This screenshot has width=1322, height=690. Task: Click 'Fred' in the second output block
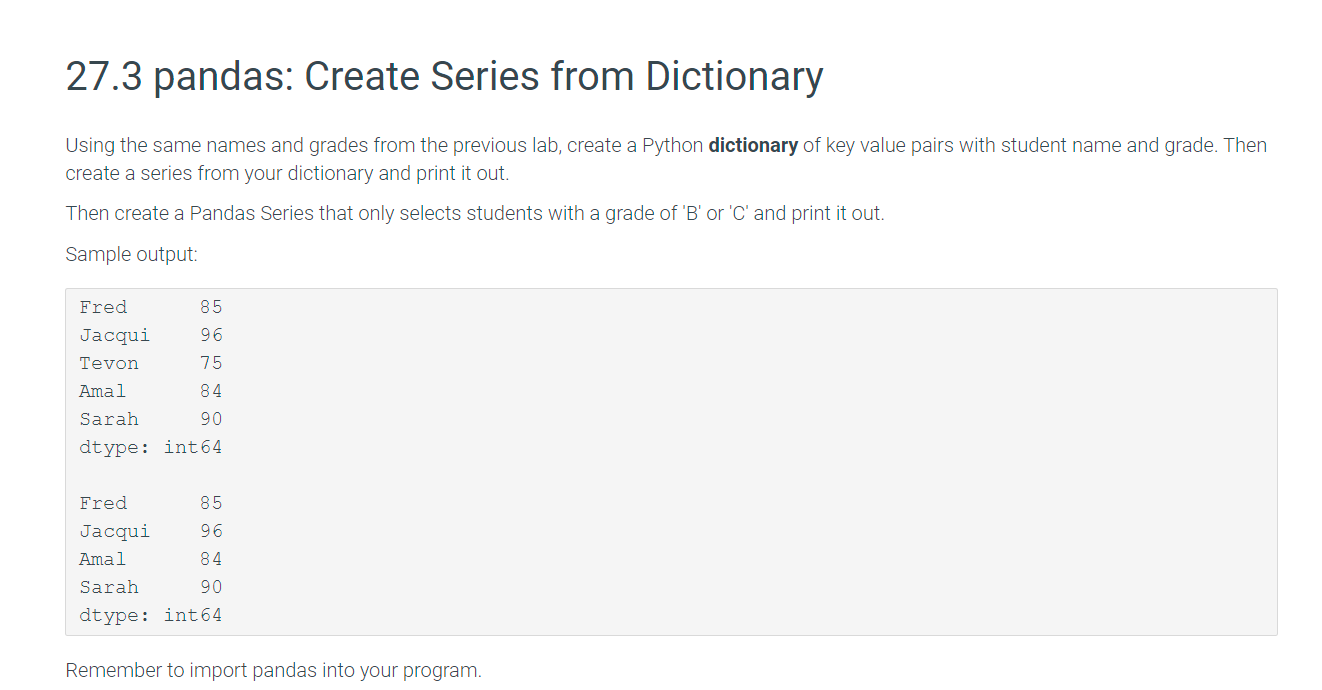[103, 503]
